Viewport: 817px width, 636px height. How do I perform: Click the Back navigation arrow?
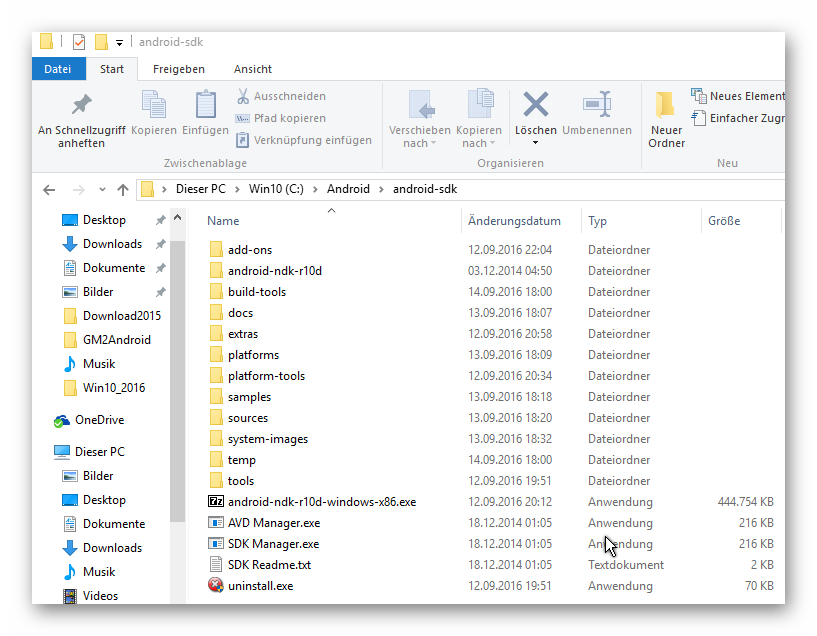click(49, 190)
